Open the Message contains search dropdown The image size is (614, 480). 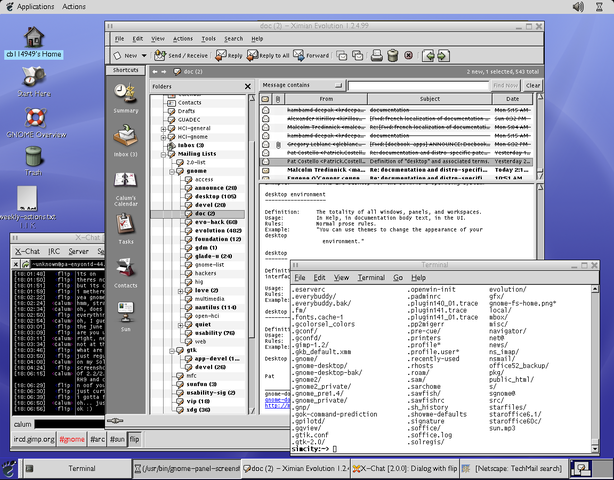point(302,85)
